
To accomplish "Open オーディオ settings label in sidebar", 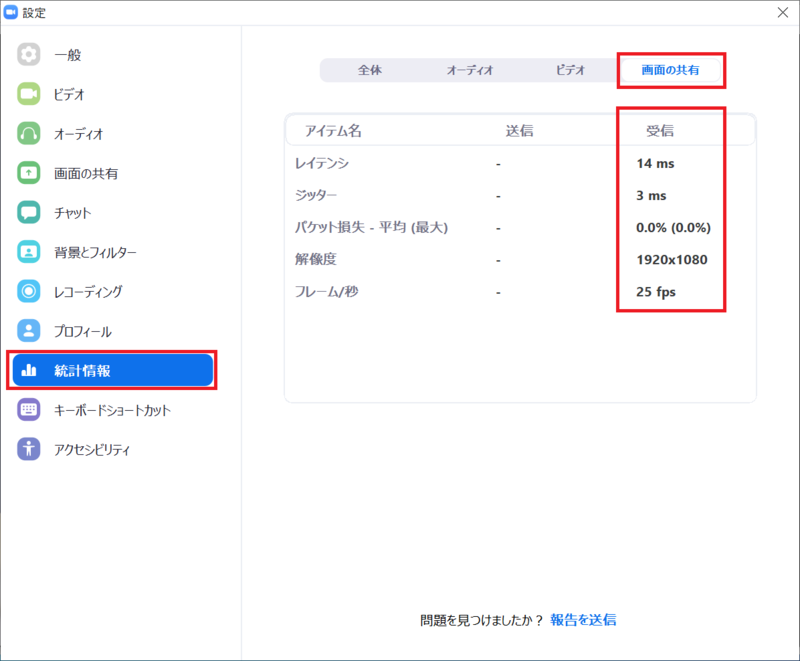I will (79, 134).
